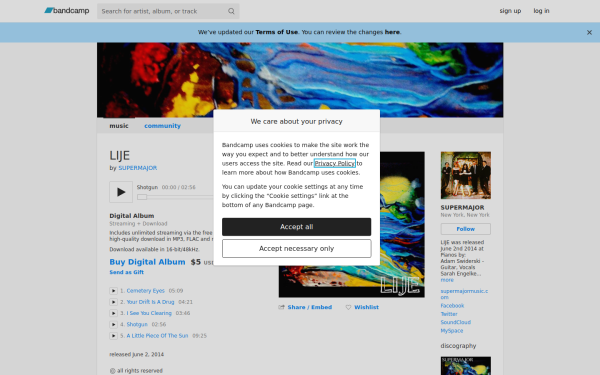Screen dimensions: 600x375
Task: Click the 'discography' heading
Action: pyautogui.click(x=458, y=346)
